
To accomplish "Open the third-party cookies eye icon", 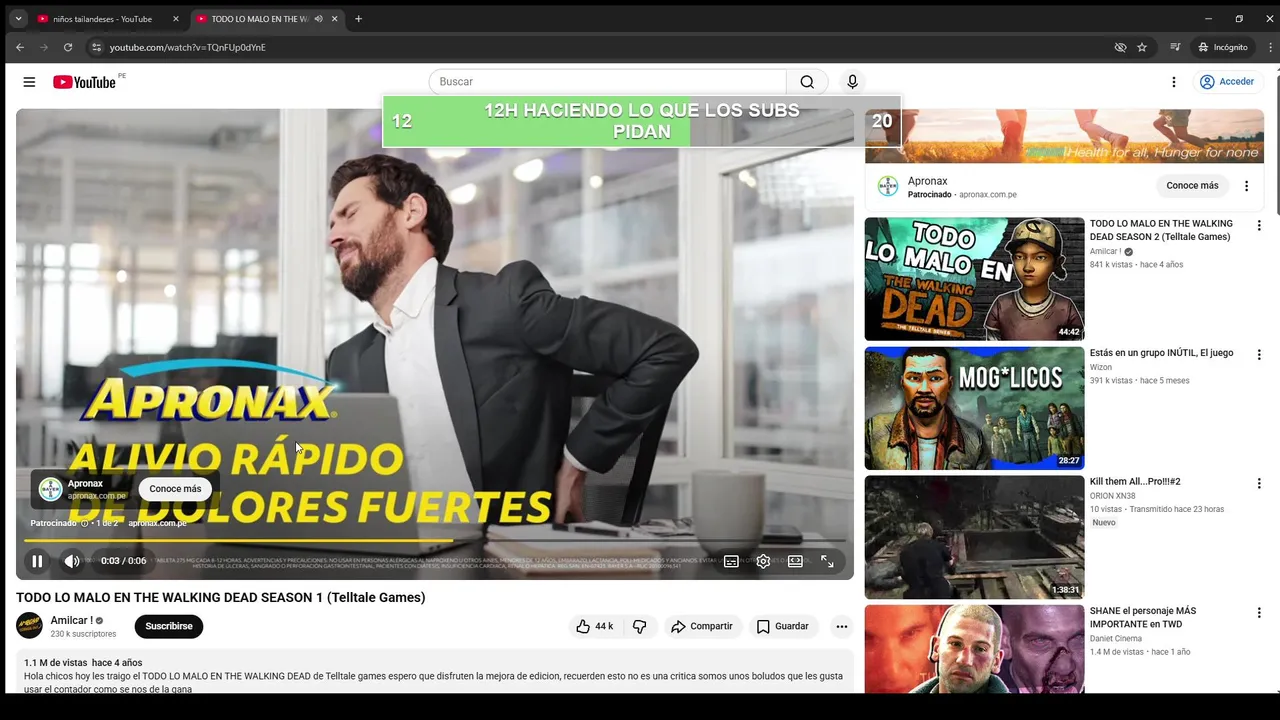I will click(x=1120, y=47).
